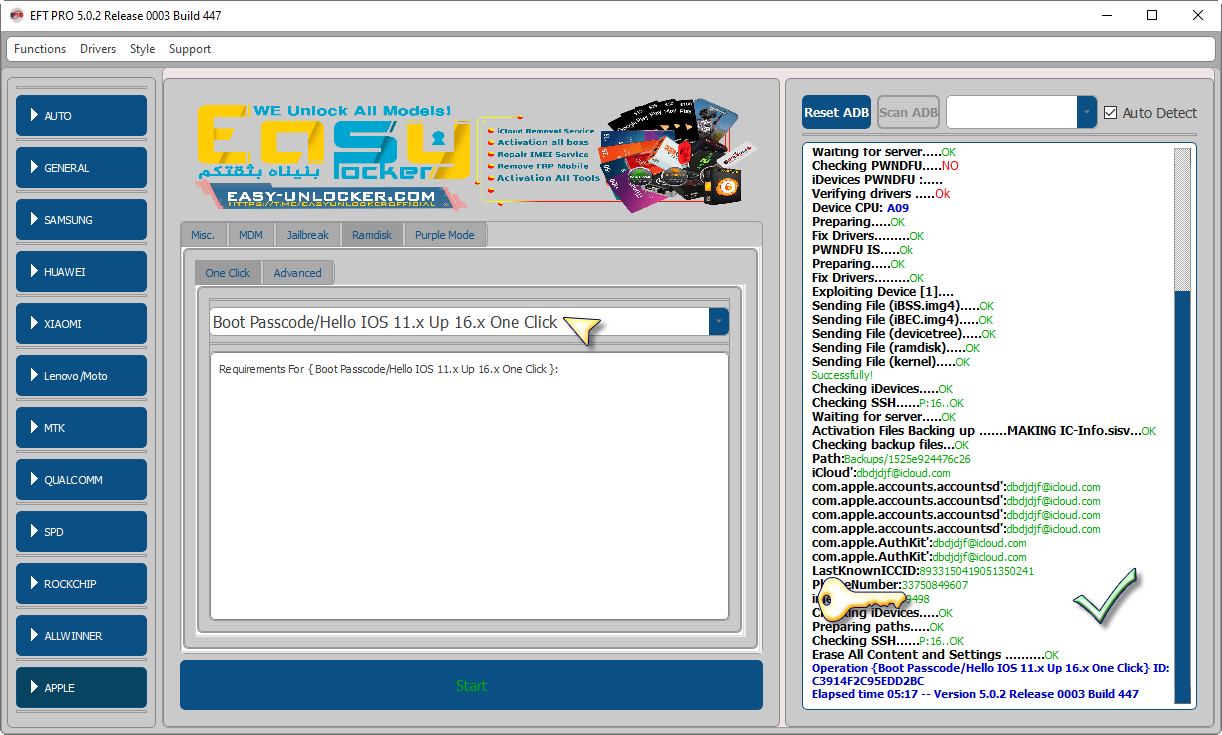
Task: Click the 'Sending File (ramdisk)' log line
Action: tap(896, 348)
